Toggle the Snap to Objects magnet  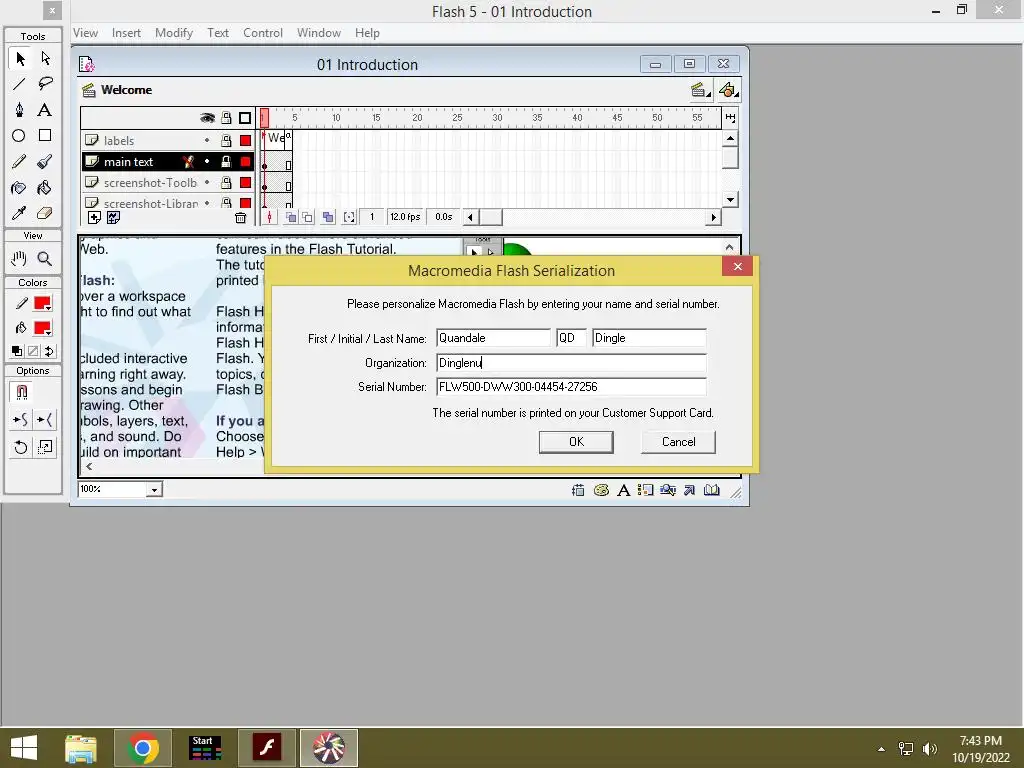21,392
